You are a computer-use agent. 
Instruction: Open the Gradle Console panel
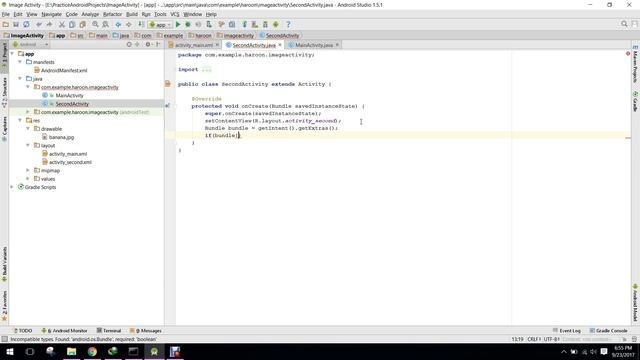(x=608, y=331)
